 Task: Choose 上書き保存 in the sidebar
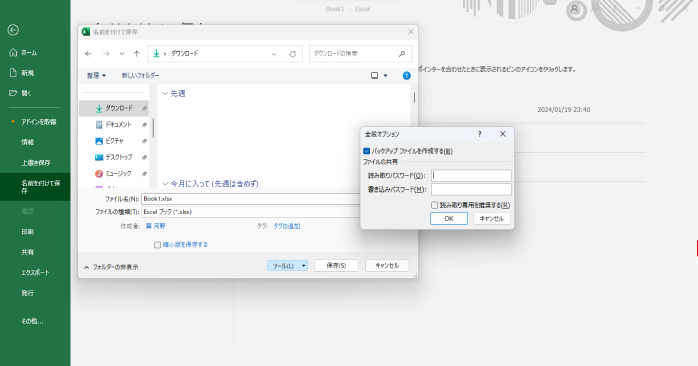coord(35,163)
